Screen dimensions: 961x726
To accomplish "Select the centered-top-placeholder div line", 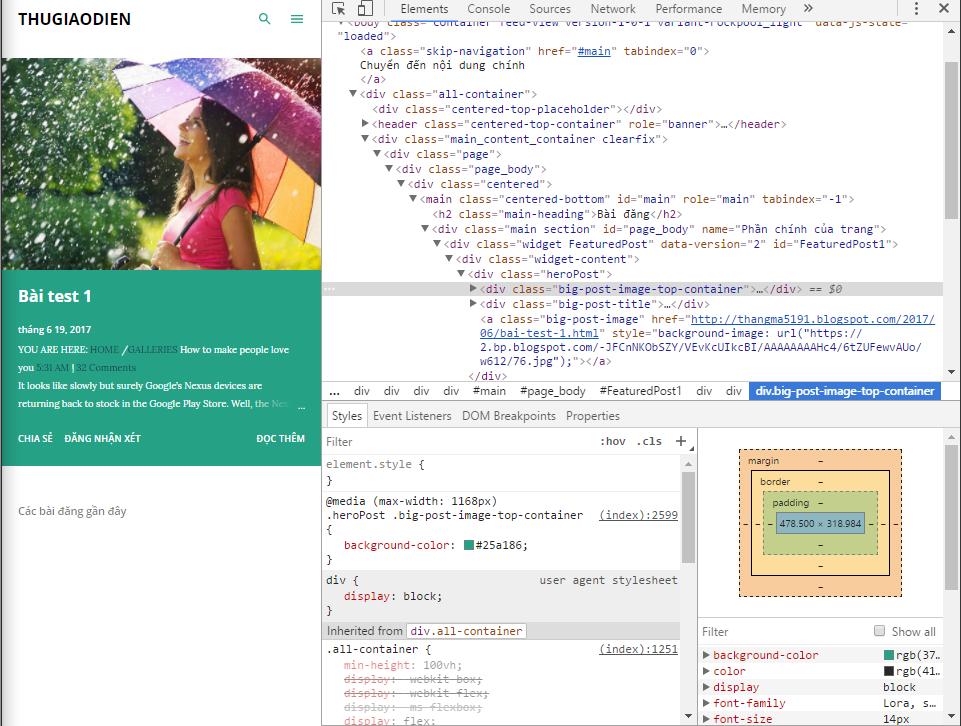I will pyautogui.click(x=517, y=109).
